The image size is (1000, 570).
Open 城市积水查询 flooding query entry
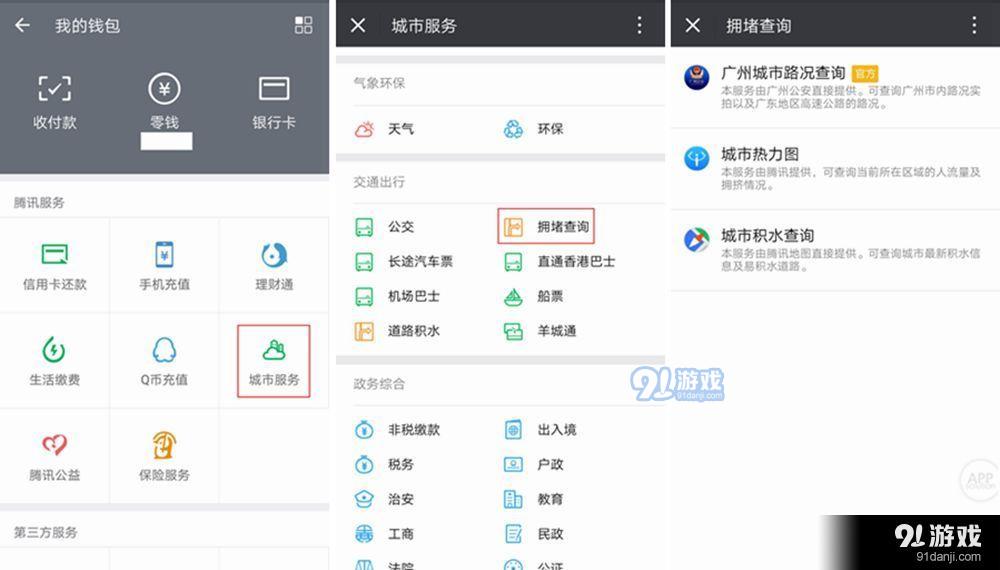click(835, 249)
